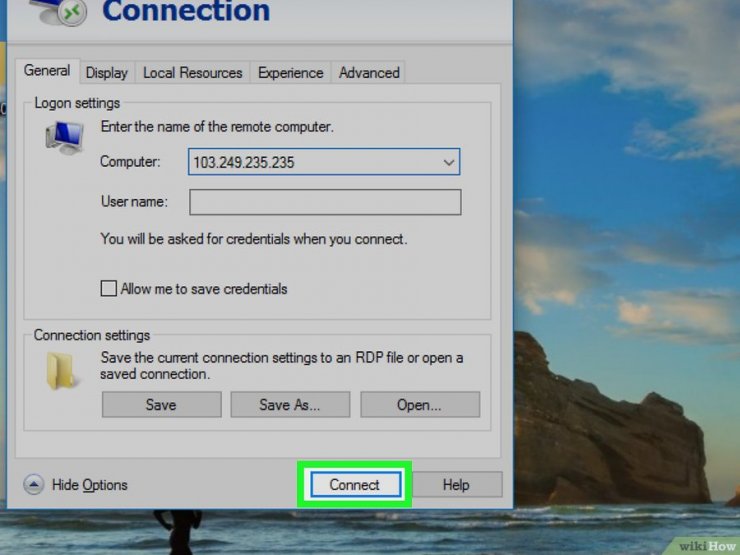Switch to the Display tab
Image resolution: width=740 pixels, height=555 pixels.
tap(106, 73)
